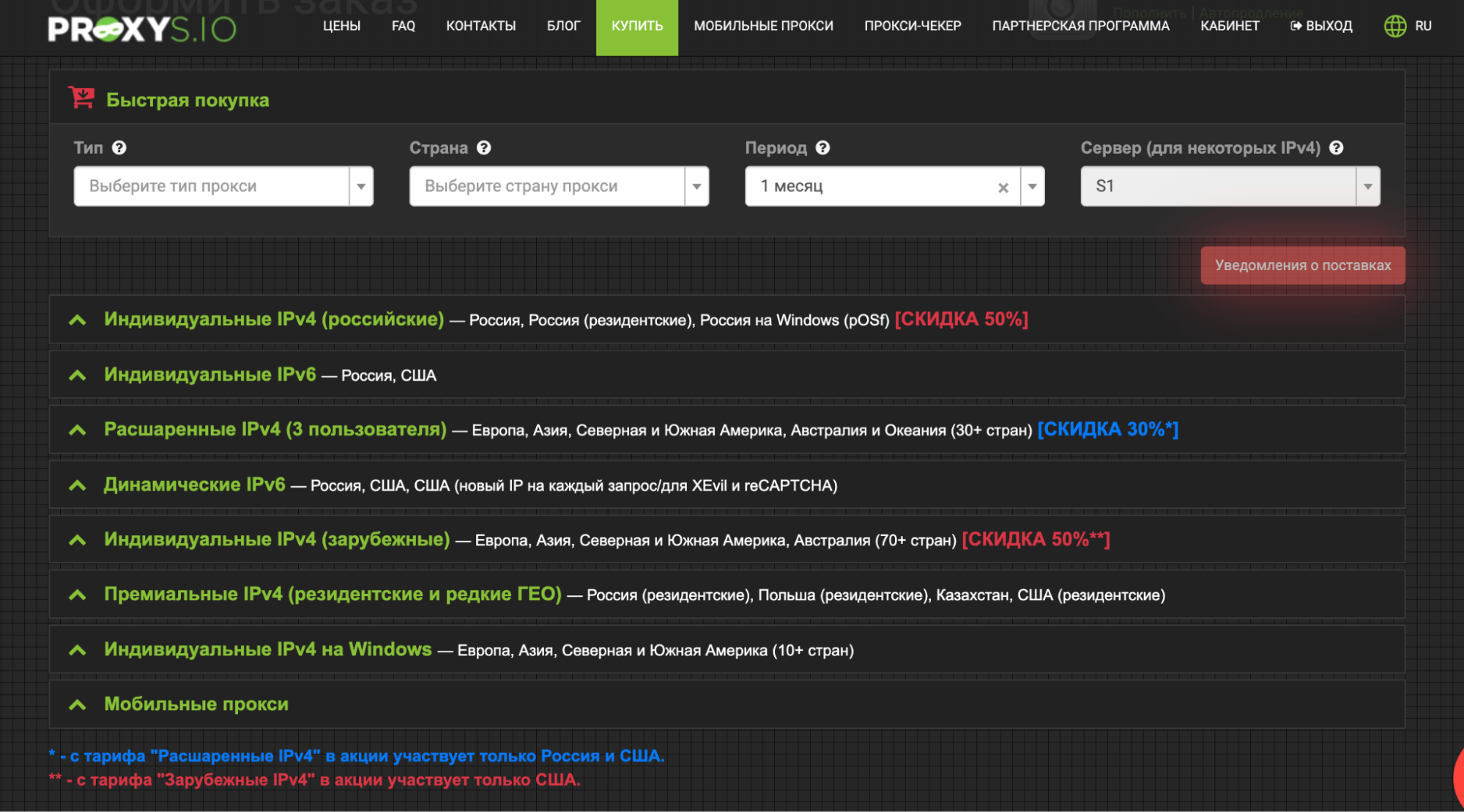The width and height of the screenshot is (1464, 812).
Task: Click the globe language icon
Action: (x=1395, y=26)
